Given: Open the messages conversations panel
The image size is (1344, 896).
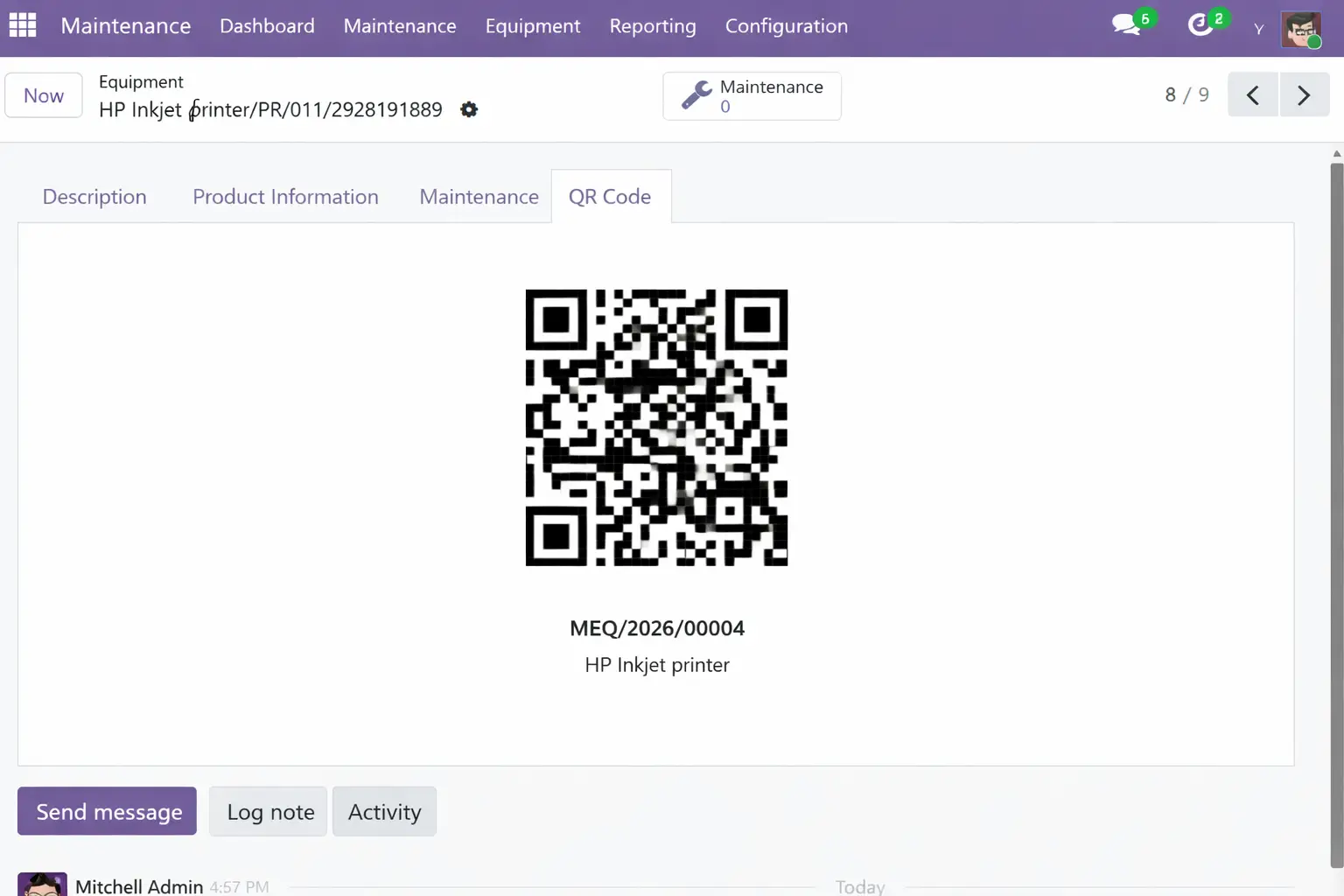Looking at the screenshot, I should coord(1125,25).
